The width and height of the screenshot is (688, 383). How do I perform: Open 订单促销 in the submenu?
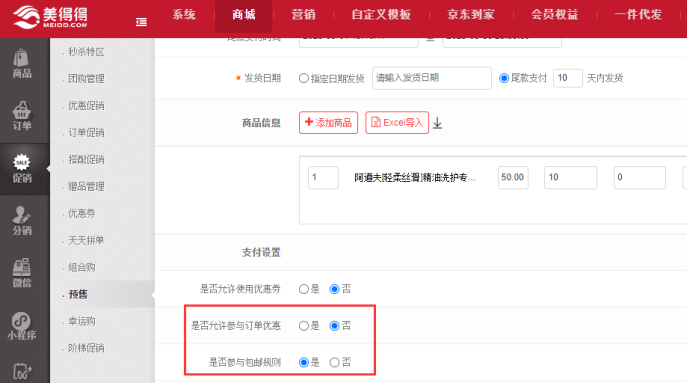tap(86, 132)
